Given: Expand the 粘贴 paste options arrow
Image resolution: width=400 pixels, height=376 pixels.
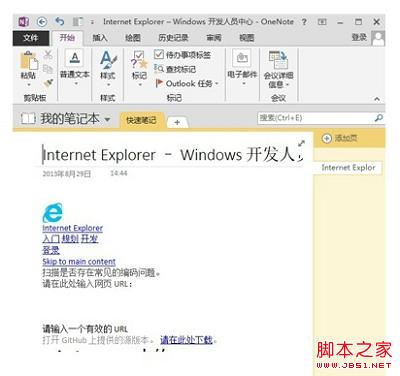Looking at the screenshot, I should pos(29,85).
